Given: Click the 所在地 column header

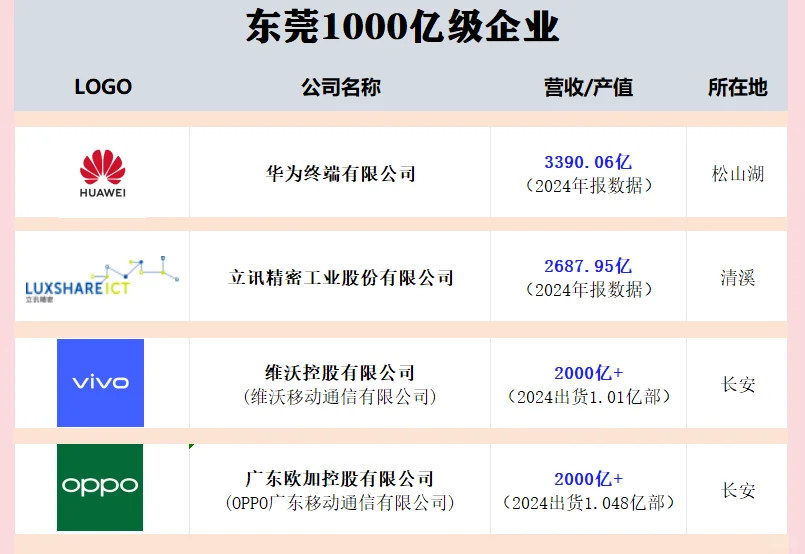Looking at the screenshot, I should [738, 87].
